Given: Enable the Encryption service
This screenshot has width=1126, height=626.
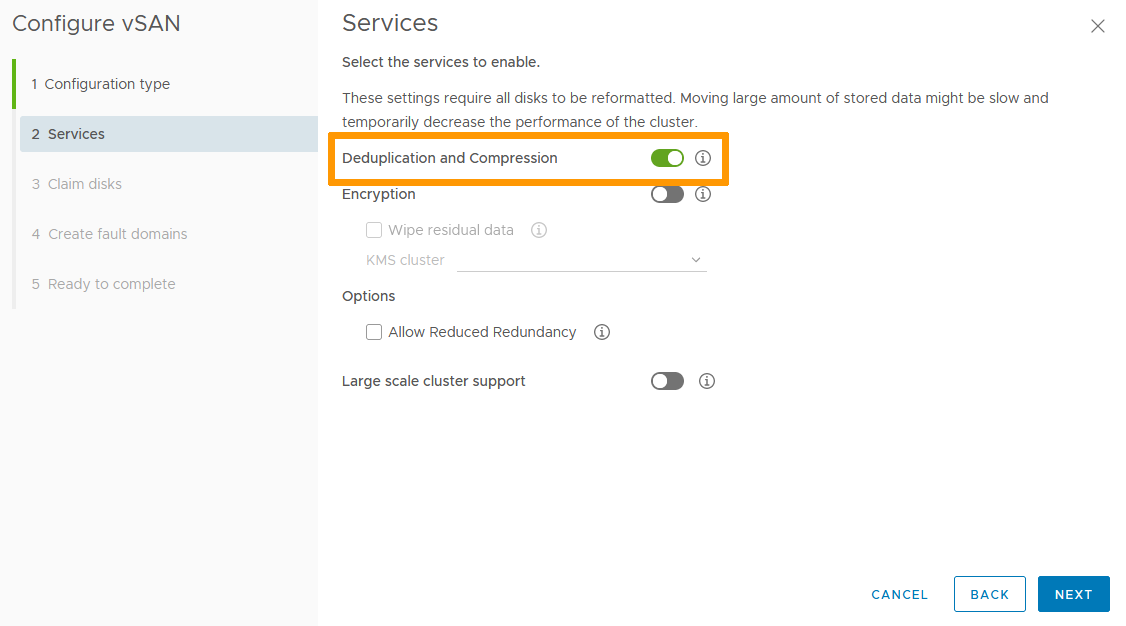Looking at the screenshot, I should (667, 194).
